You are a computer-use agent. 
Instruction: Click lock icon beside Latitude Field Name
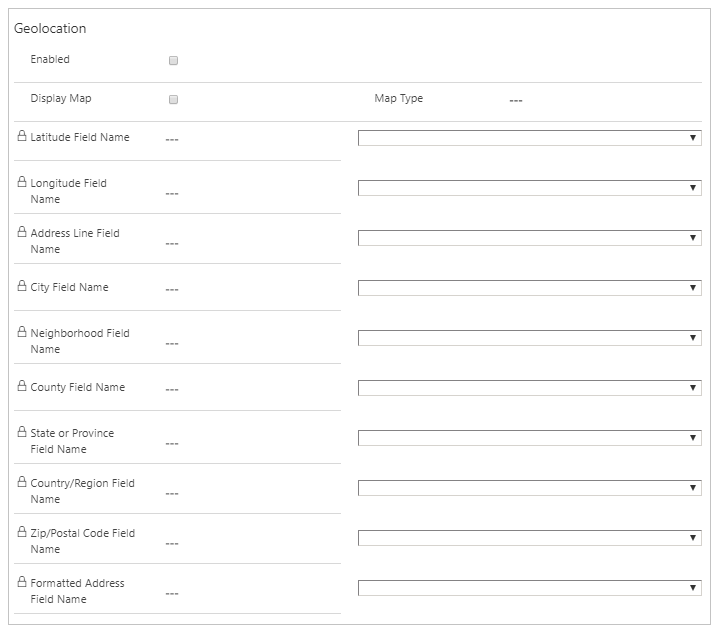[22, 136]
